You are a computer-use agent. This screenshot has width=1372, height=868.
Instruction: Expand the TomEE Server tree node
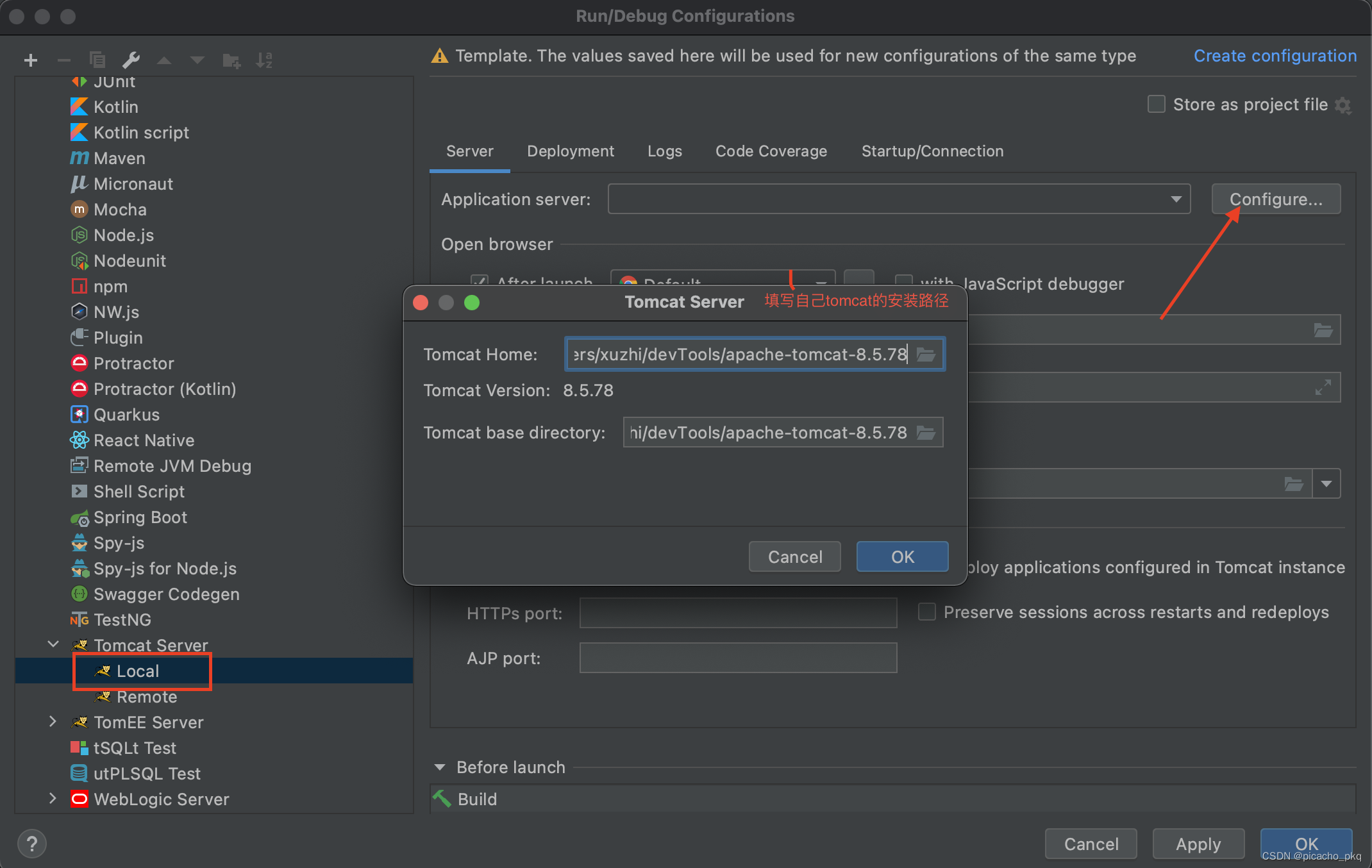click(x=53, y=721)
